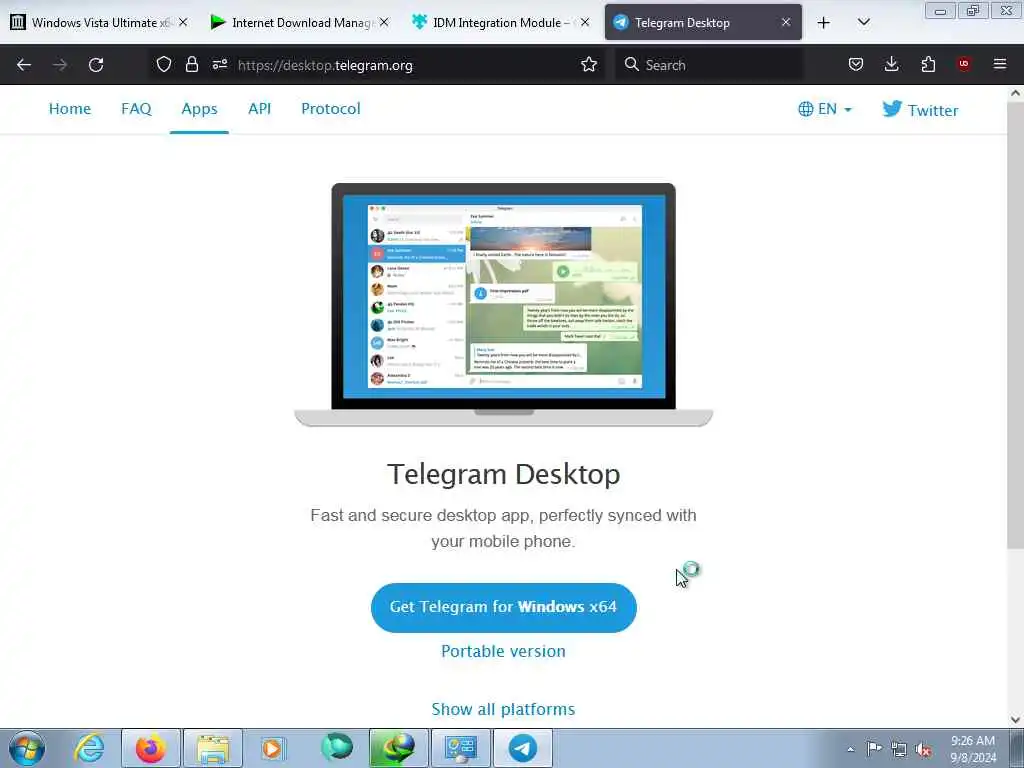Open Windows Explorer from the taskbar
The image size is (1024, 768).
pyautogui.click(x=213, y=748)
